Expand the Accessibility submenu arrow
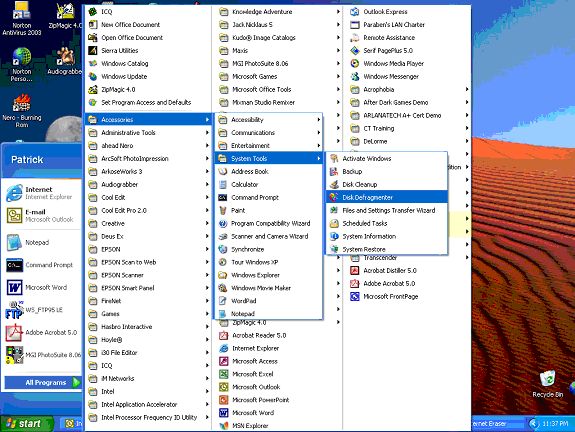The height and width of the screenshot is (432, 575). pyautogui.click(x=319, y=120)
